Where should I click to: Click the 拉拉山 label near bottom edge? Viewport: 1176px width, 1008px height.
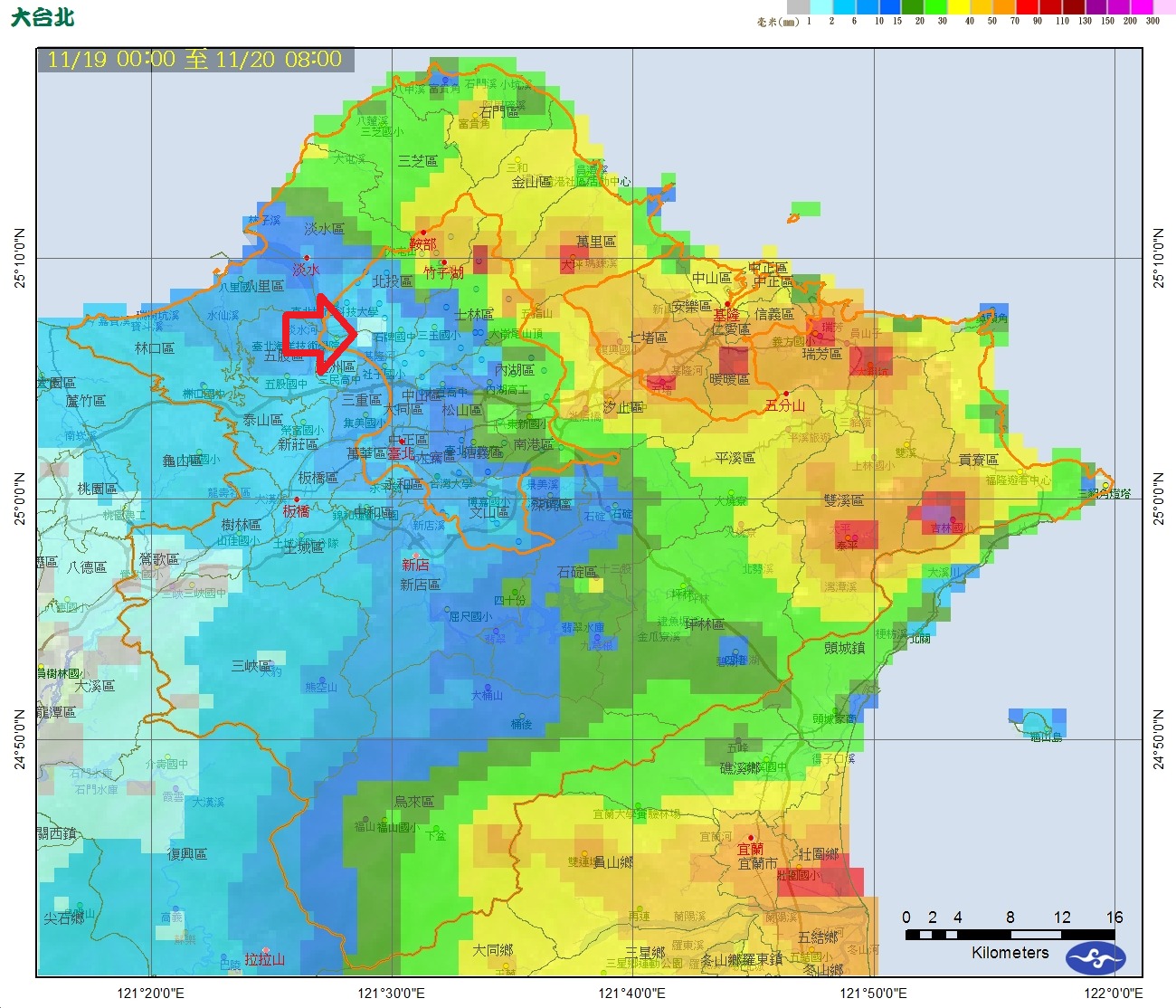264,959
